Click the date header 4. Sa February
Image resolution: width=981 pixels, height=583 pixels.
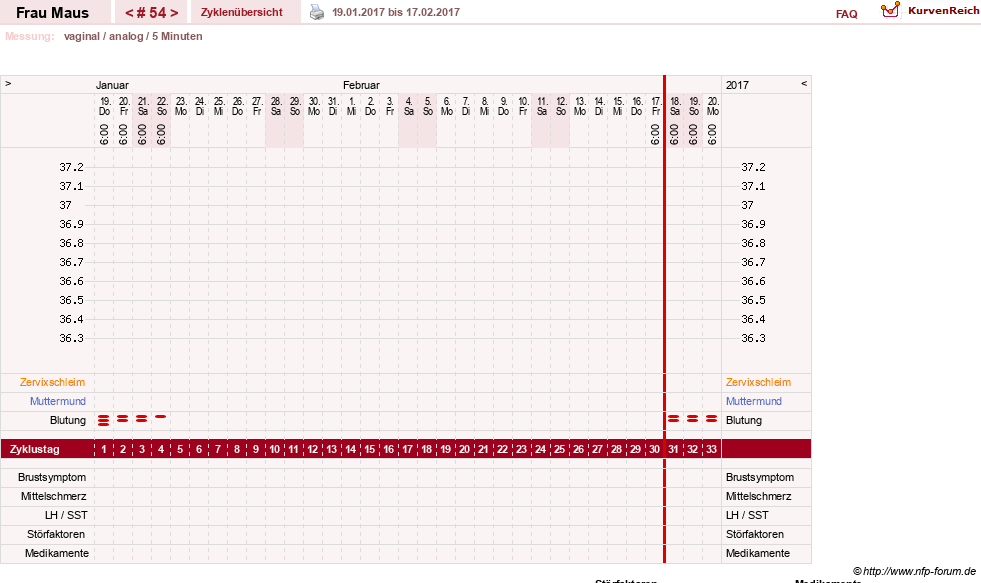409,106
